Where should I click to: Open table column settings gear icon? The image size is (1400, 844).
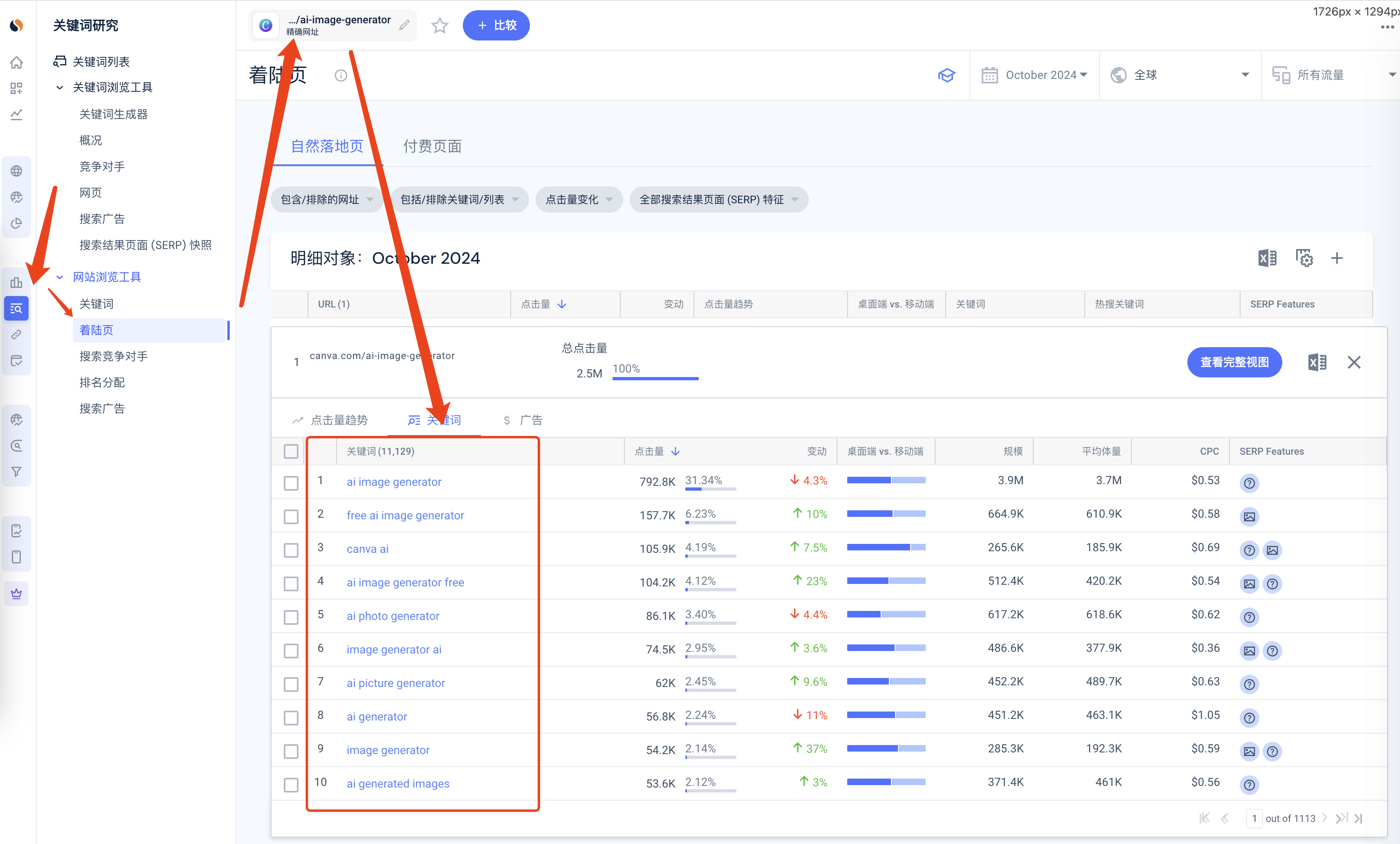tap(1304, 258)
